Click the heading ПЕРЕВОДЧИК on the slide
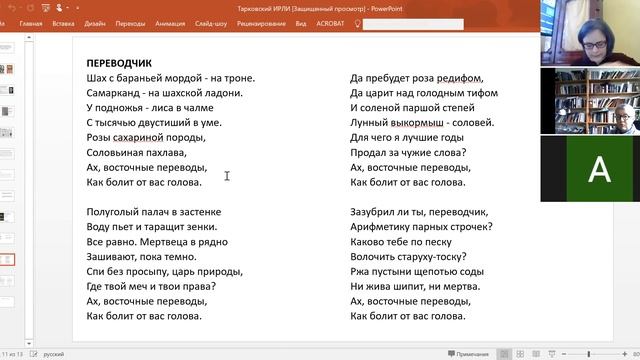640x360 pixels. 119,63
